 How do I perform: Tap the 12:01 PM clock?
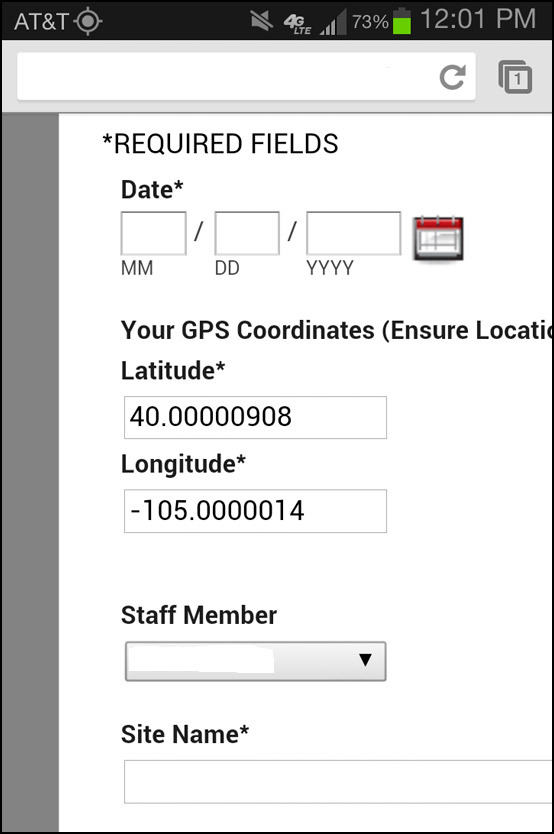click(478, 19)
